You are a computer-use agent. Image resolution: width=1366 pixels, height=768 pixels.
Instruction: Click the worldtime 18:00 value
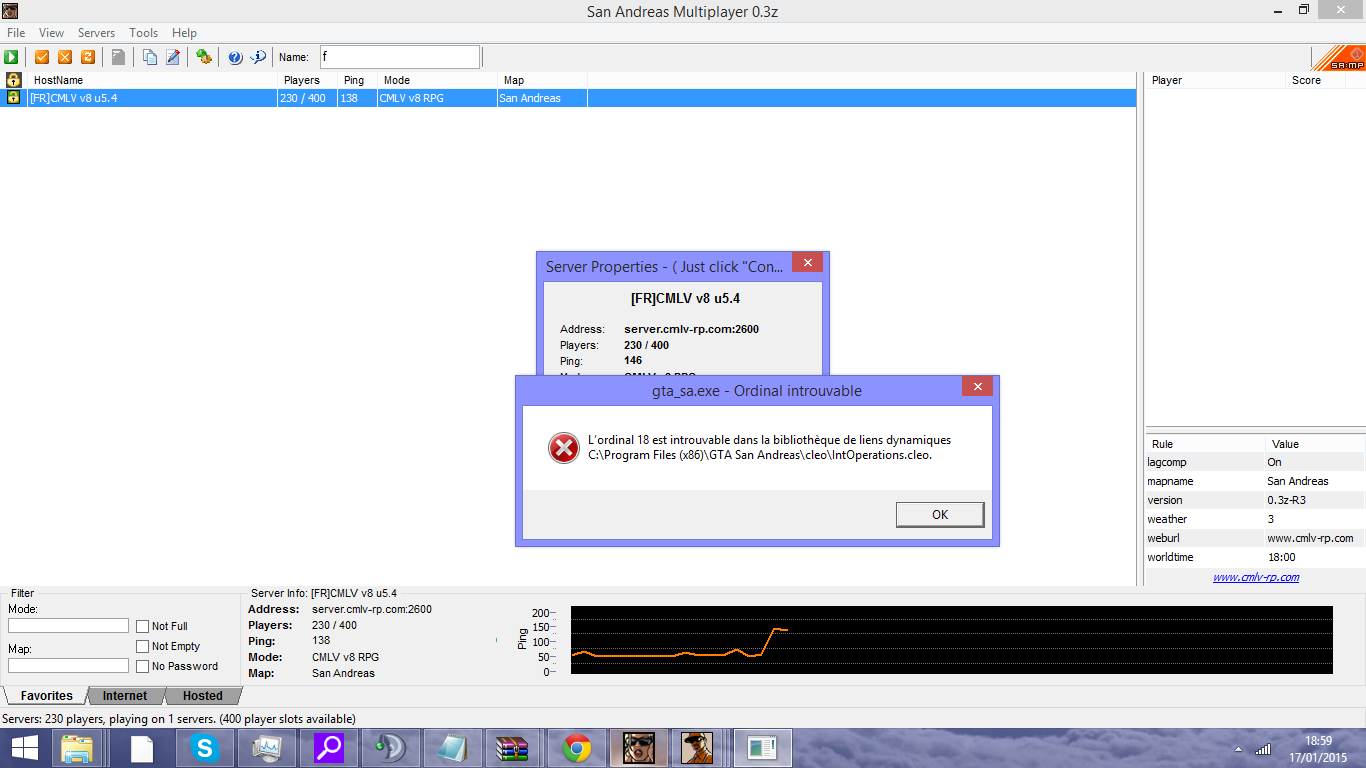1281,557
